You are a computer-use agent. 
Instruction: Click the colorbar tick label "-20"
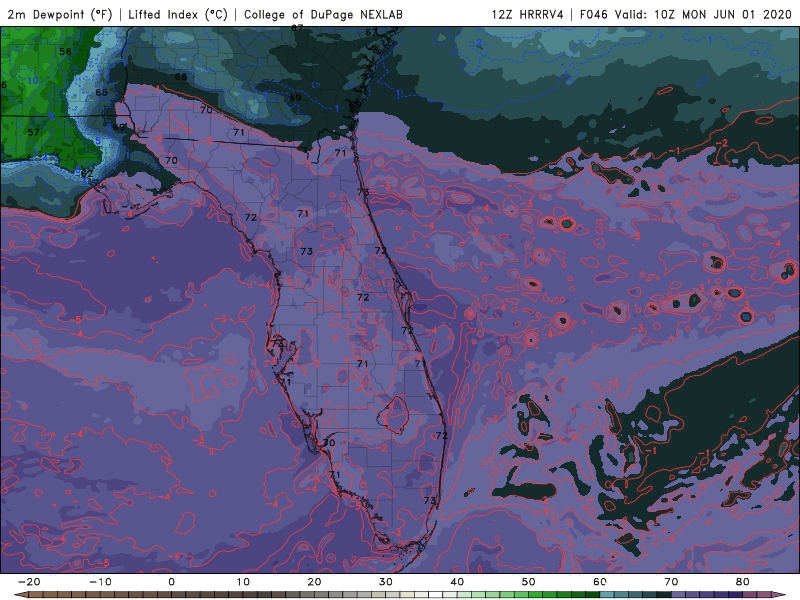(29, 582)
